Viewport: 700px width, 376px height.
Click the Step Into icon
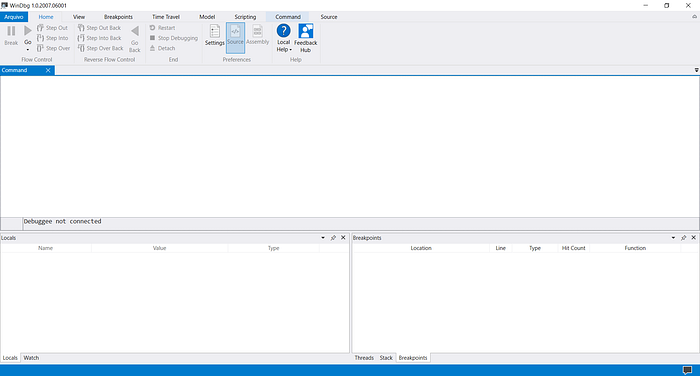tap(40, 38)
